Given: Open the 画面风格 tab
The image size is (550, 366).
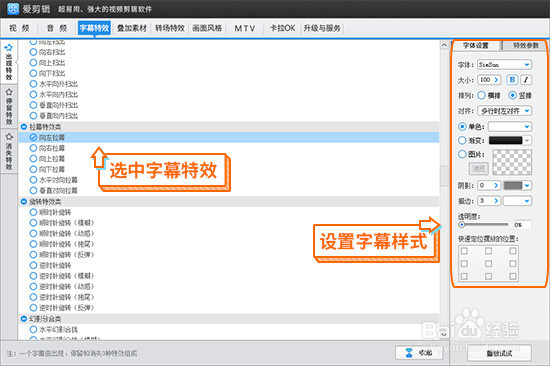Looking at the screenshot, I should [x=207, y=28].
